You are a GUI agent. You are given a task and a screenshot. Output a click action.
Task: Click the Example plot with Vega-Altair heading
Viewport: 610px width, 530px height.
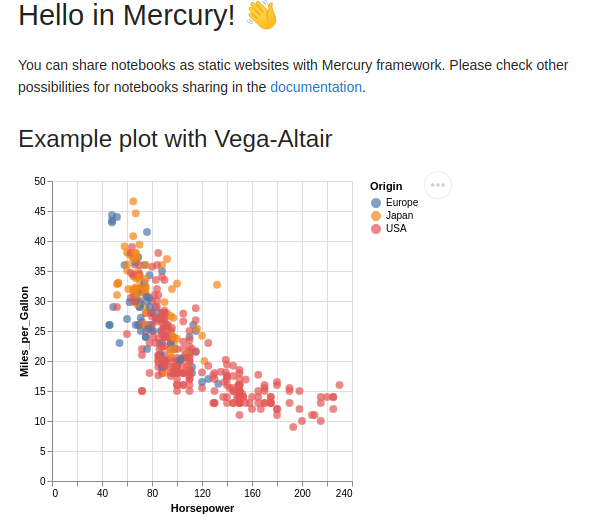tap(175, 139)
